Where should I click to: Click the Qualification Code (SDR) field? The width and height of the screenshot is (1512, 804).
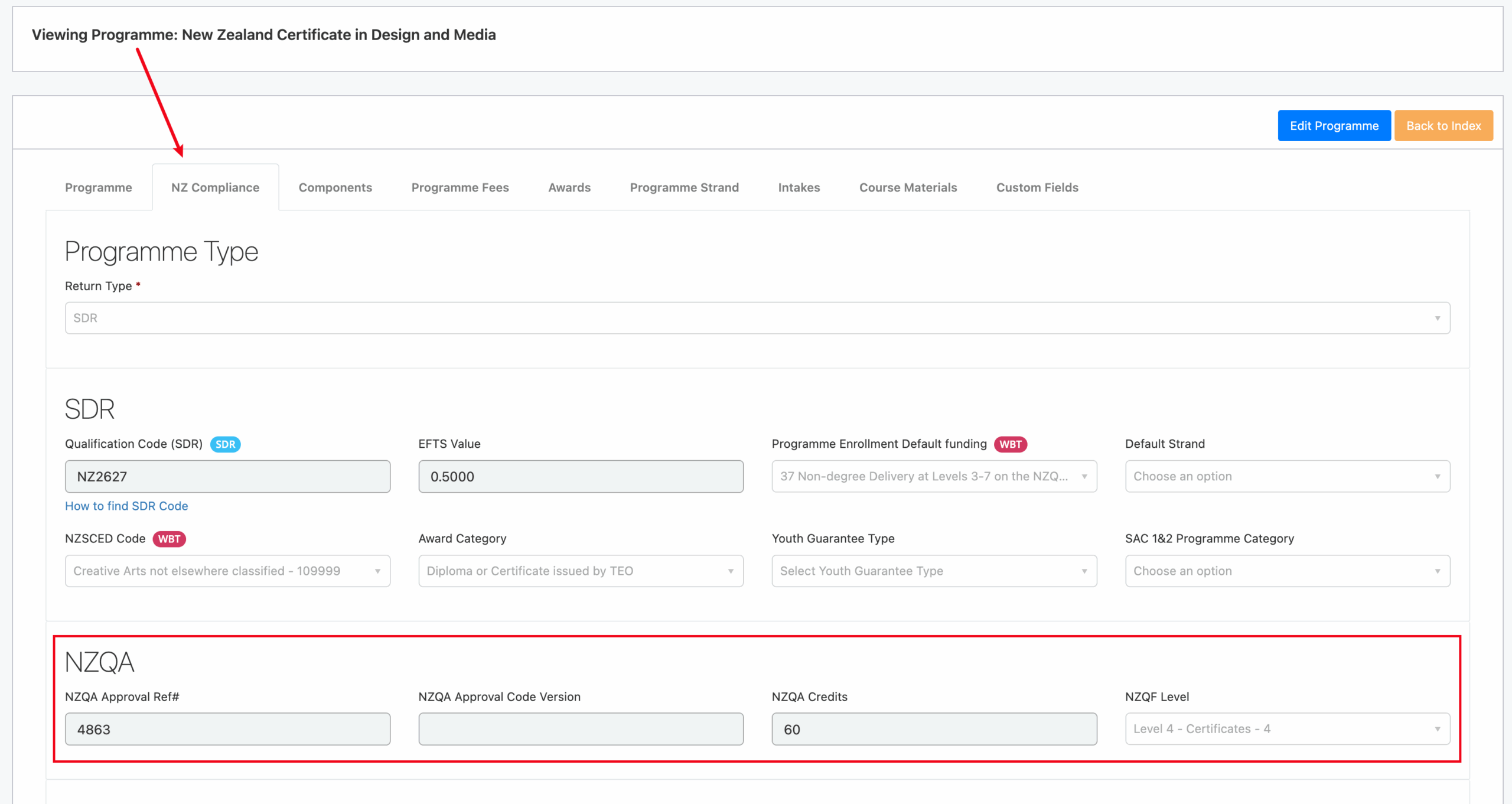point(227,476)
